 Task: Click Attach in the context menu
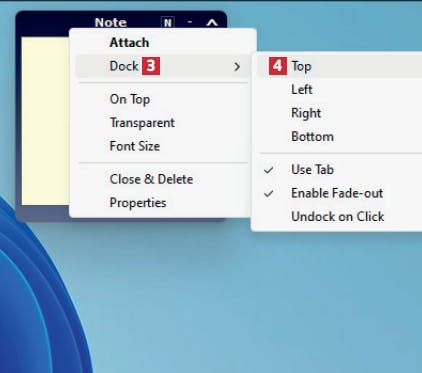pos(163,43)
